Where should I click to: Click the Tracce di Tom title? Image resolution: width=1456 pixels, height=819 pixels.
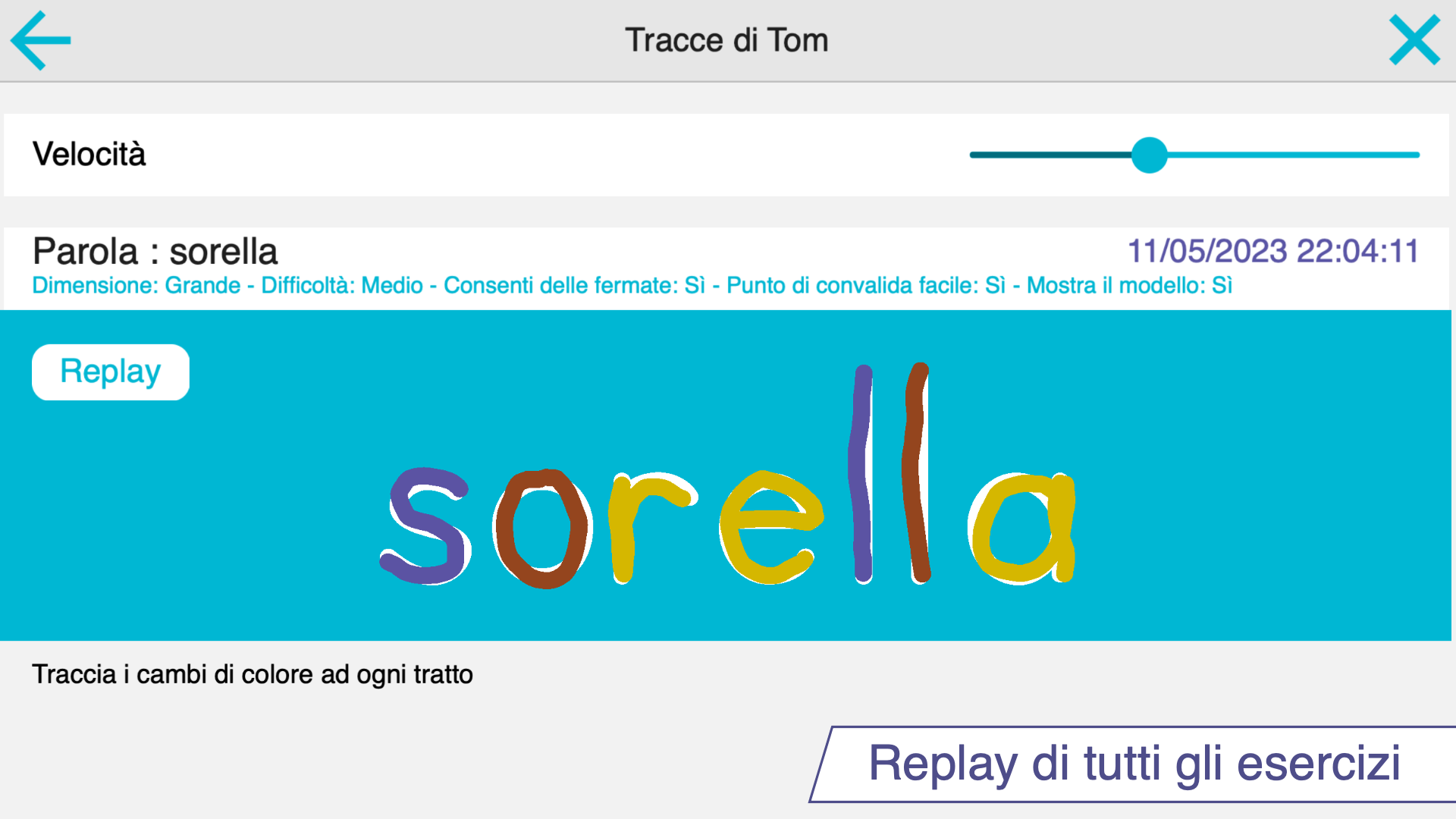(x=726, y=40)
